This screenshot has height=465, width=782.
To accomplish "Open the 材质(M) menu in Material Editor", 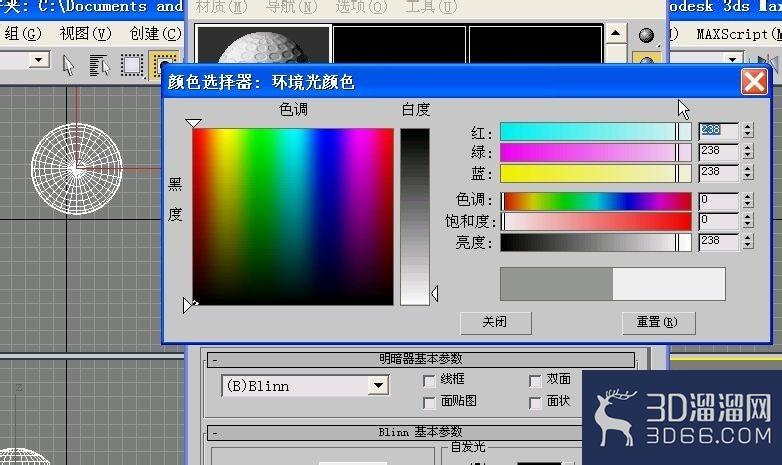I will coord(221,6).
